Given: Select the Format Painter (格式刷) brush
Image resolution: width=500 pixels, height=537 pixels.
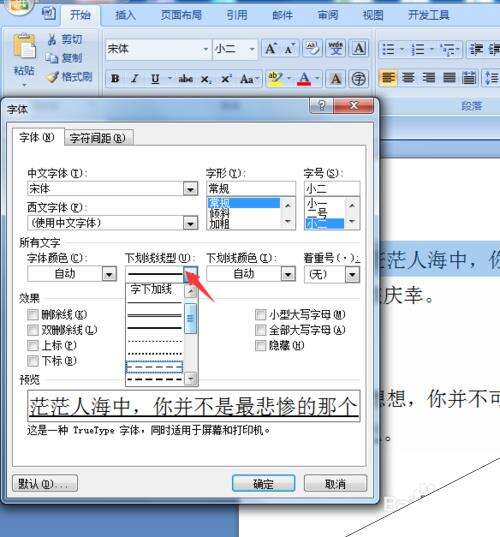Looking at the screenshot, I should [53, 77].
